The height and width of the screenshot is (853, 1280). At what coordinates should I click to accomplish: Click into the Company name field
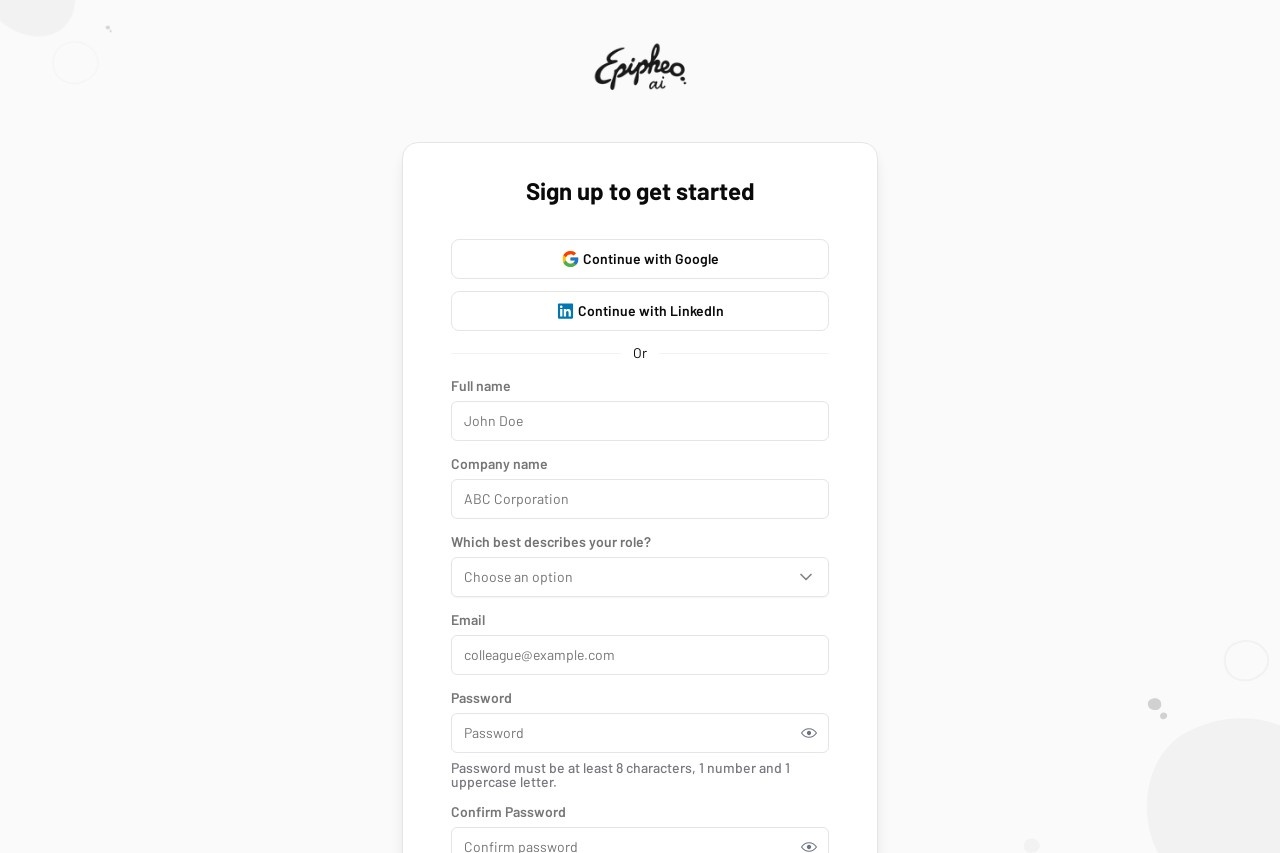coord(640,499)
